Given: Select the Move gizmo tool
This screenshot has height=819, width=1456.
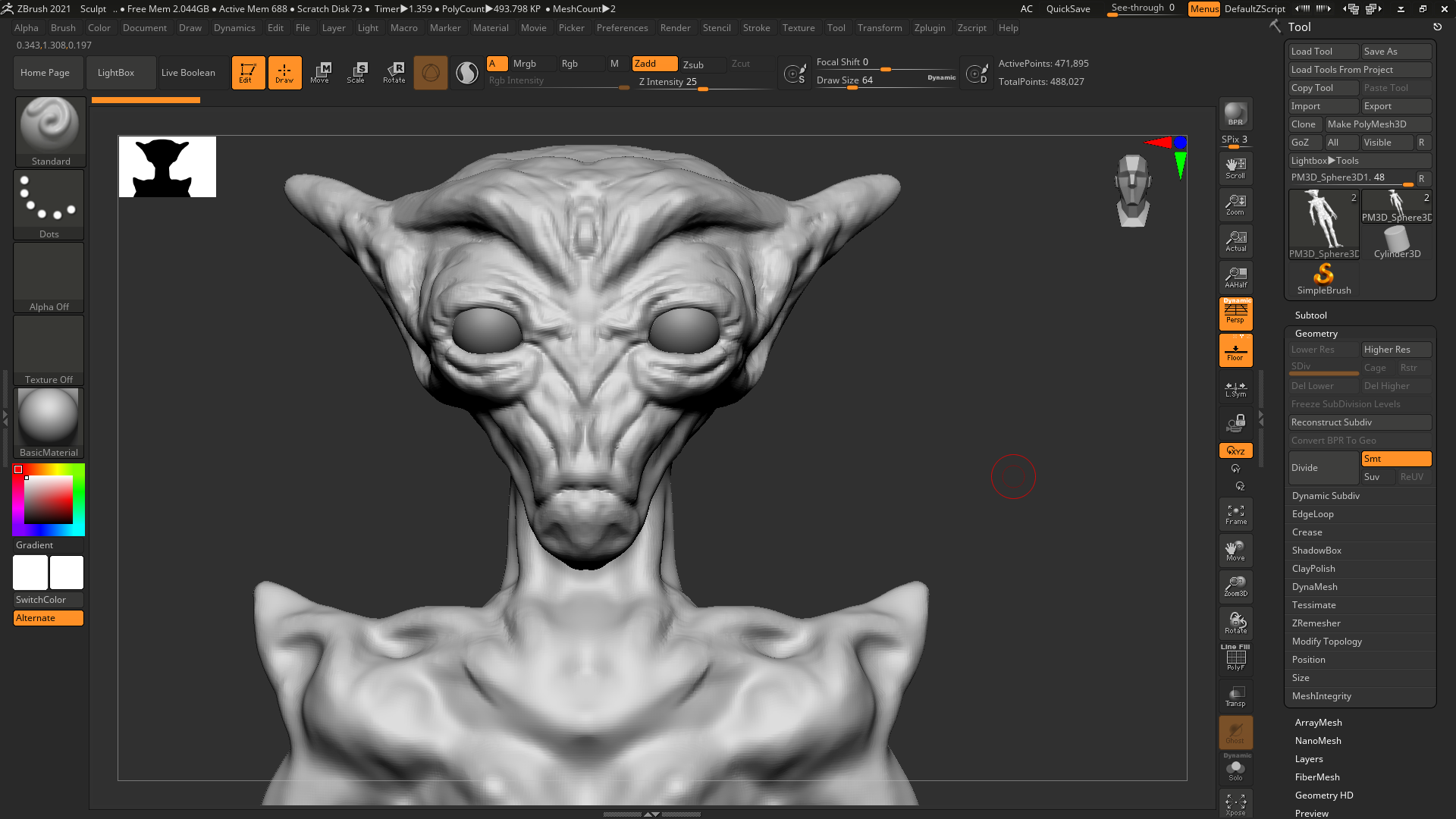Looking at the screenshot, I should (320, 73).
